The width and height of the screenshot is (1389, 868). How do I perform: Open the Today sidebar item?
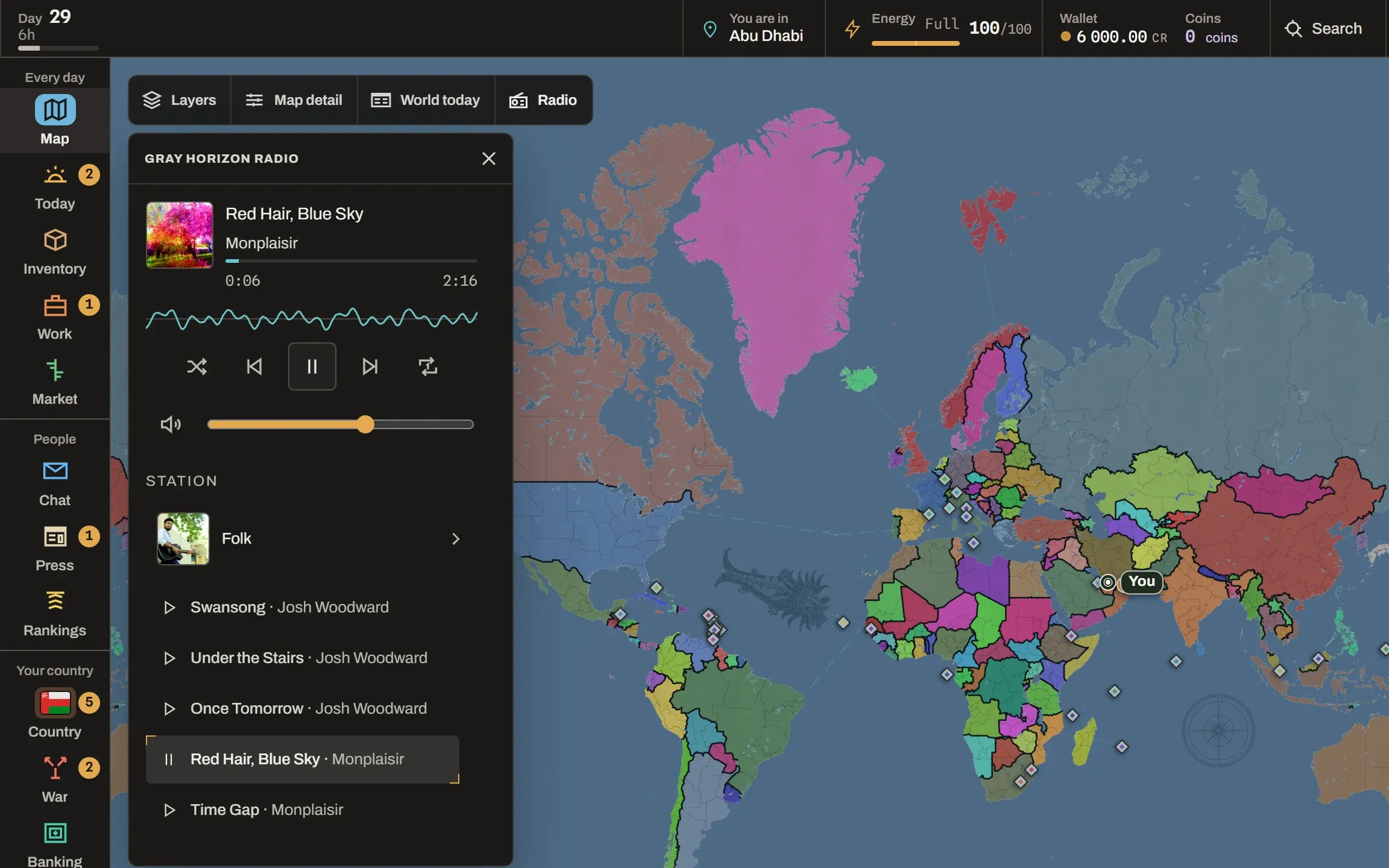[x=55, y=187]
